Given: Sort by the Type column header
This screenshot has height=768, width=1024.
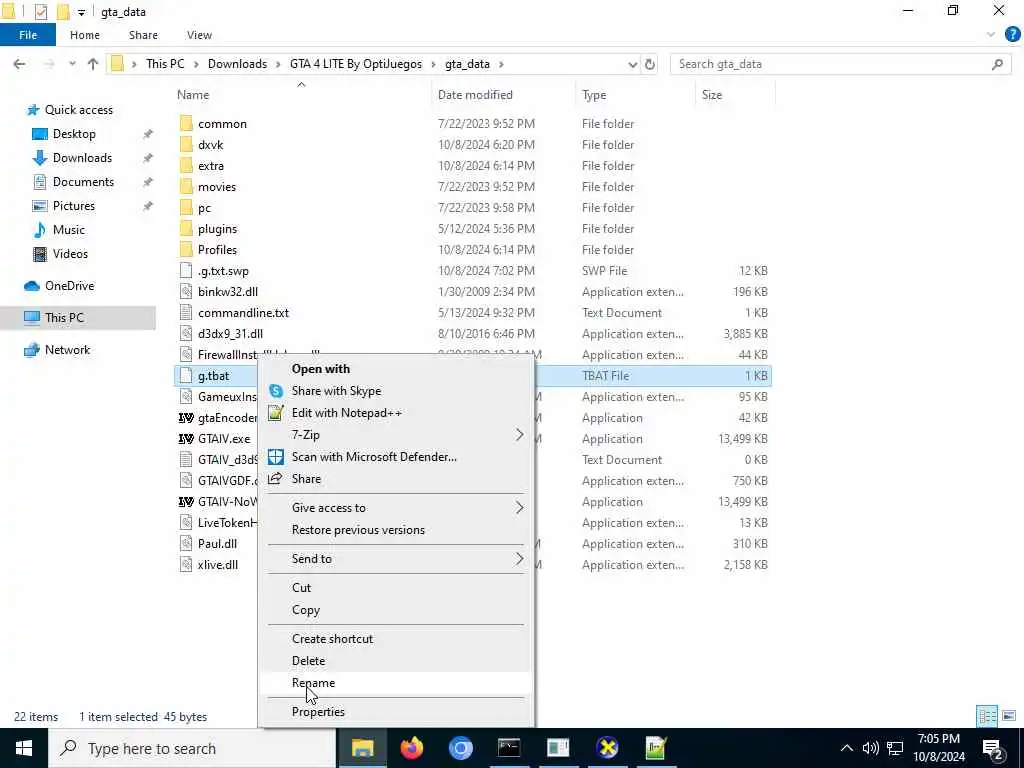Looking at the screenshot, I should 594,95.
